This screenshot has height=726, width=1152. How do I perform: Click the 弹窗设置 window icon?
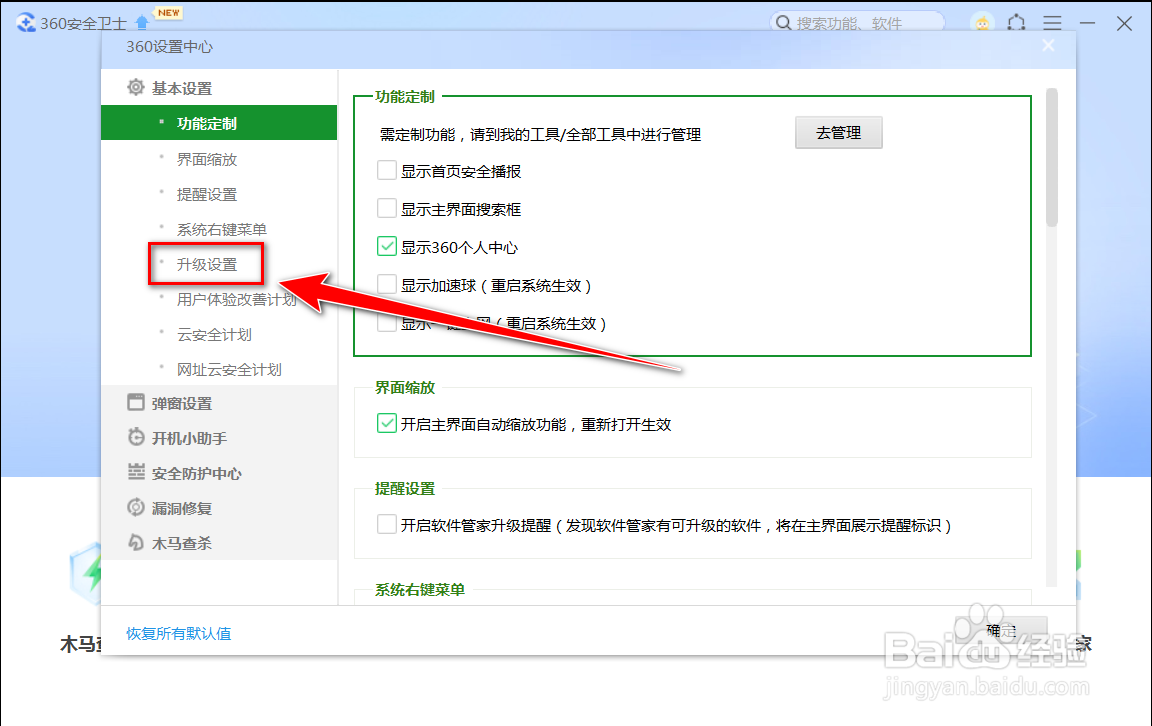pyautogui.click(x=136, y=402)
